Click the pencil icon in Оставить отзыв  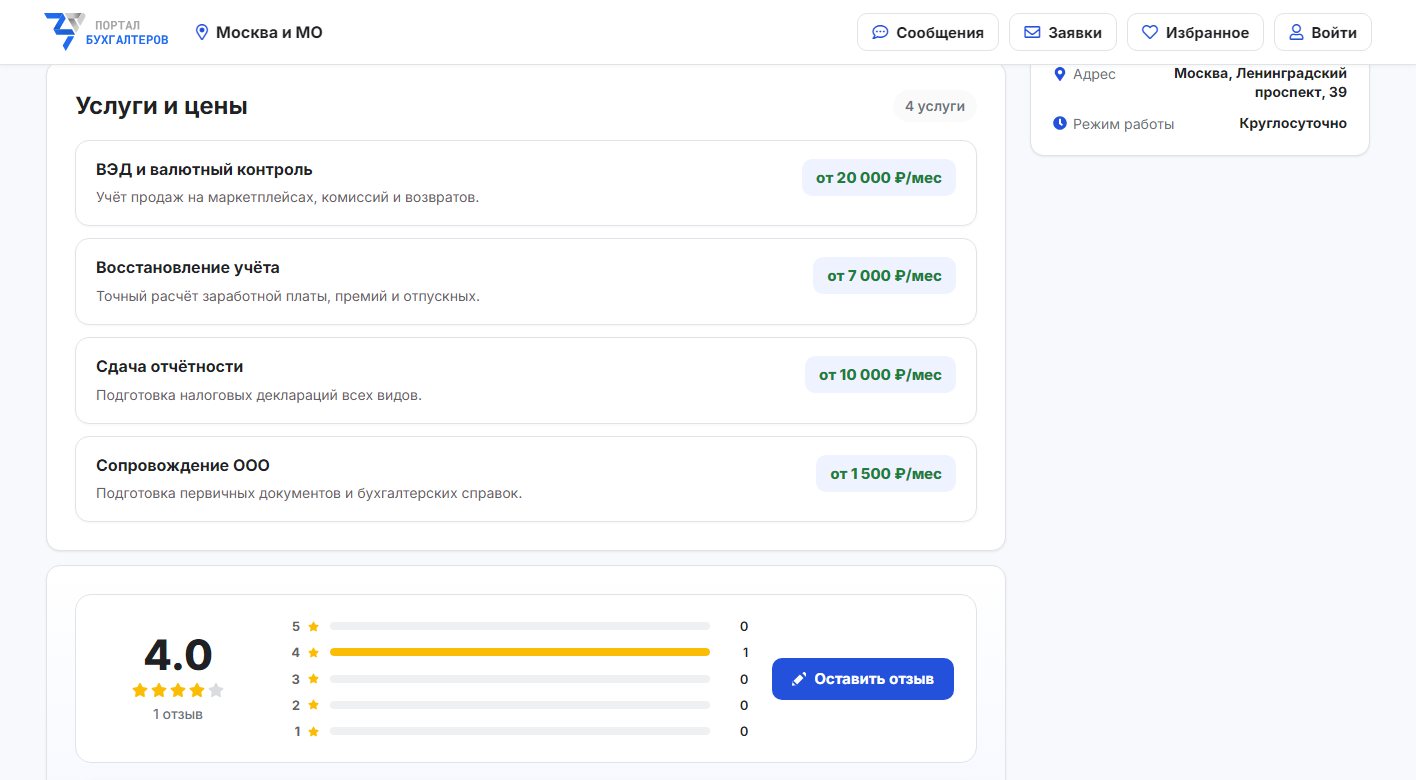pyautogui.click(x=798, y=679)
